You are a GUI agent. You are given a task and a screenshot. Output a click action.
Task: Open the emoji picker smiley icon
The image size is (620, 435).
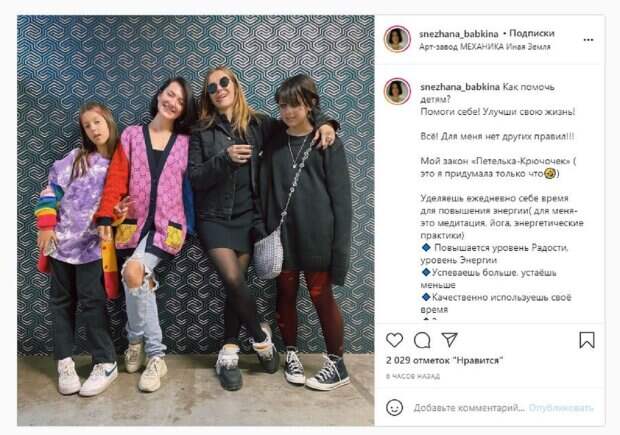pos(394,407)
